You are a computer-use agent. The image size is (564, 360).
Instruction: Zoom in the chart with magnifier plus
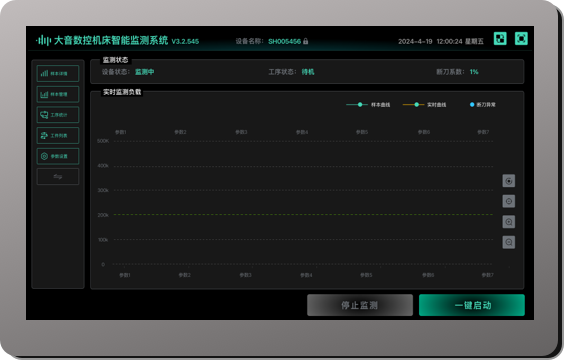coord(509,222)
